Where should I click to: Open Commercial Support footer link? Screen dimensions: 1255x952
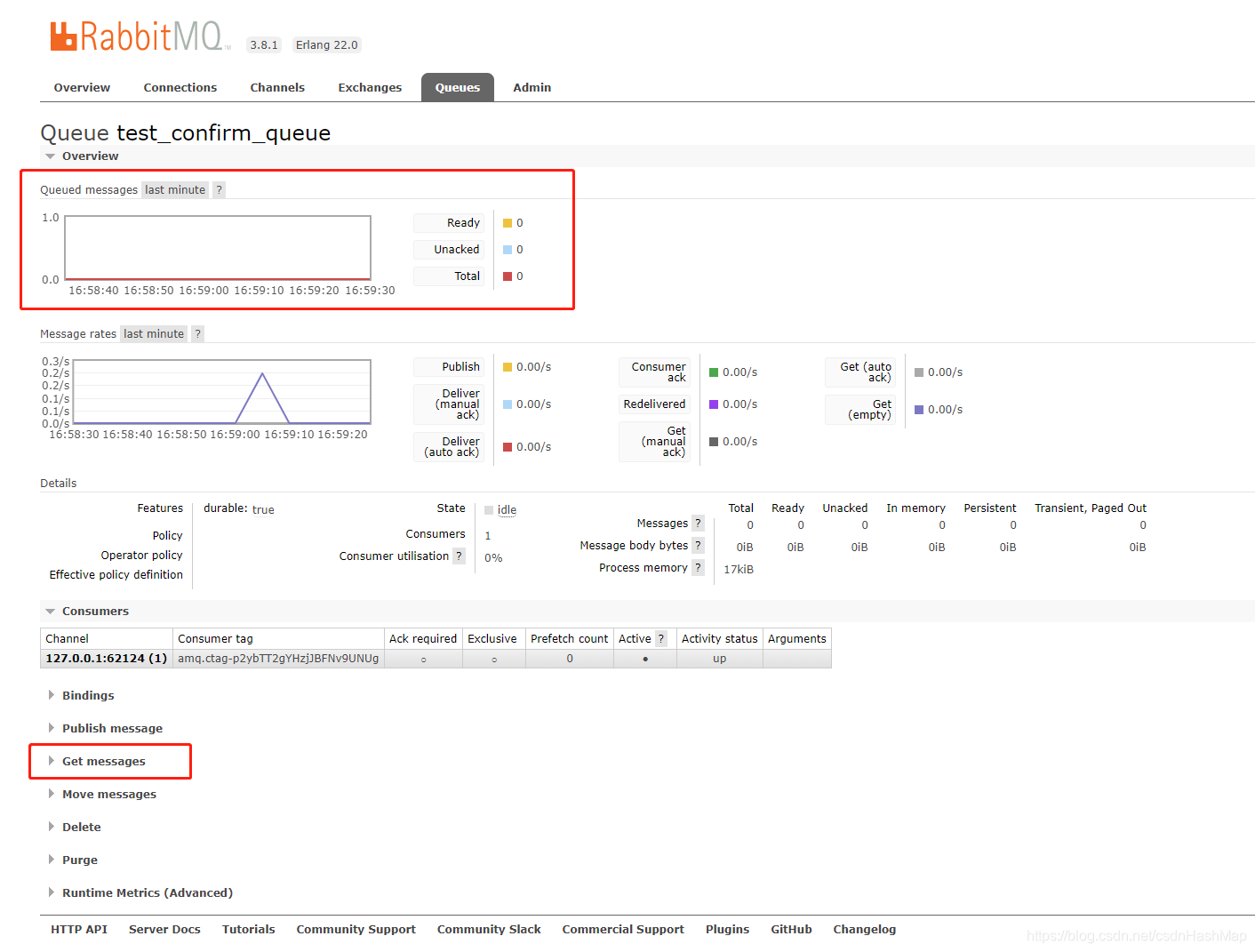click(x=623, y=929)
